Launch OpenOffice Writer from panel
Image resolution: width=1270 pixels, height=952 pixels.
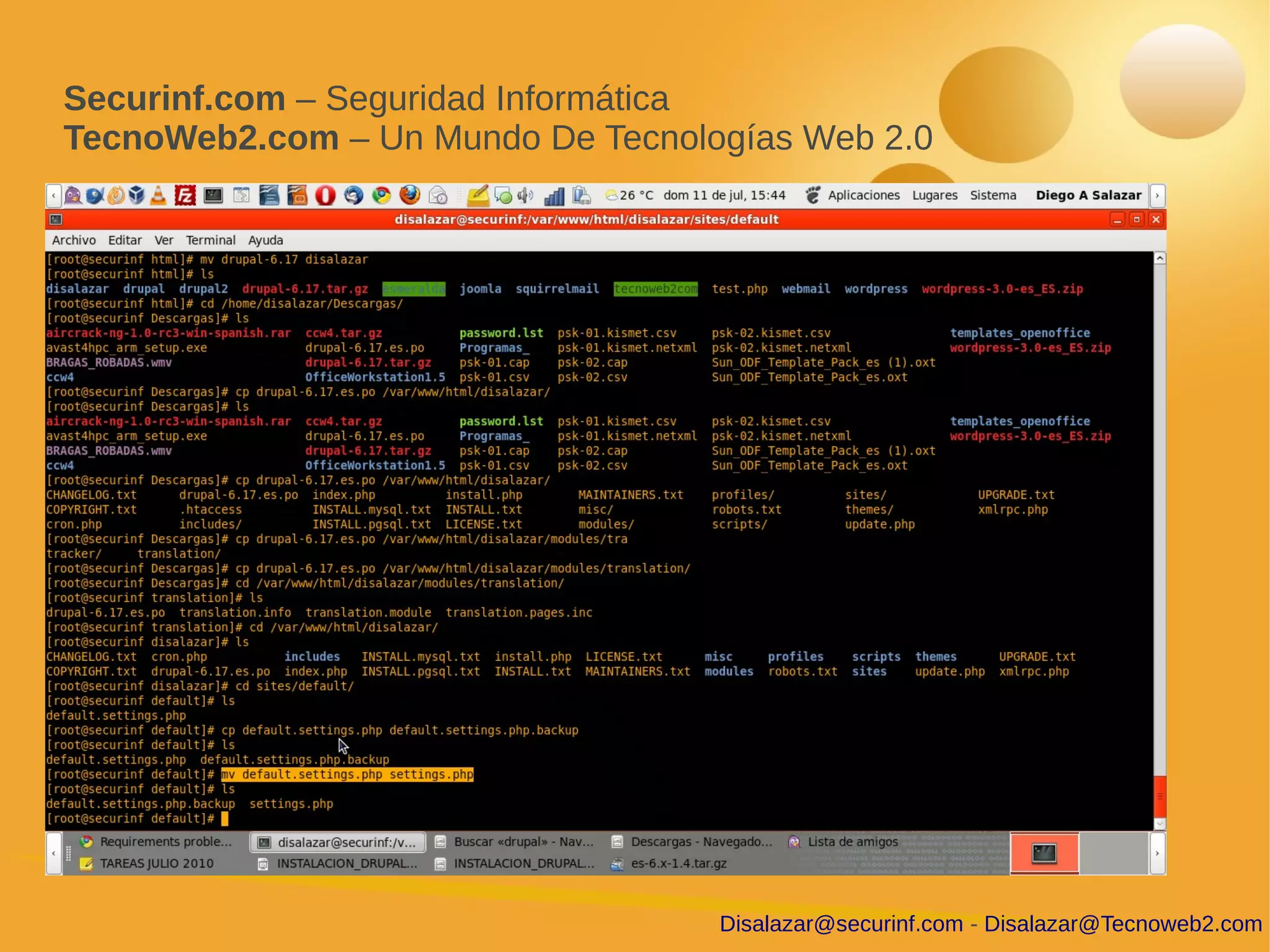(269, 195)
